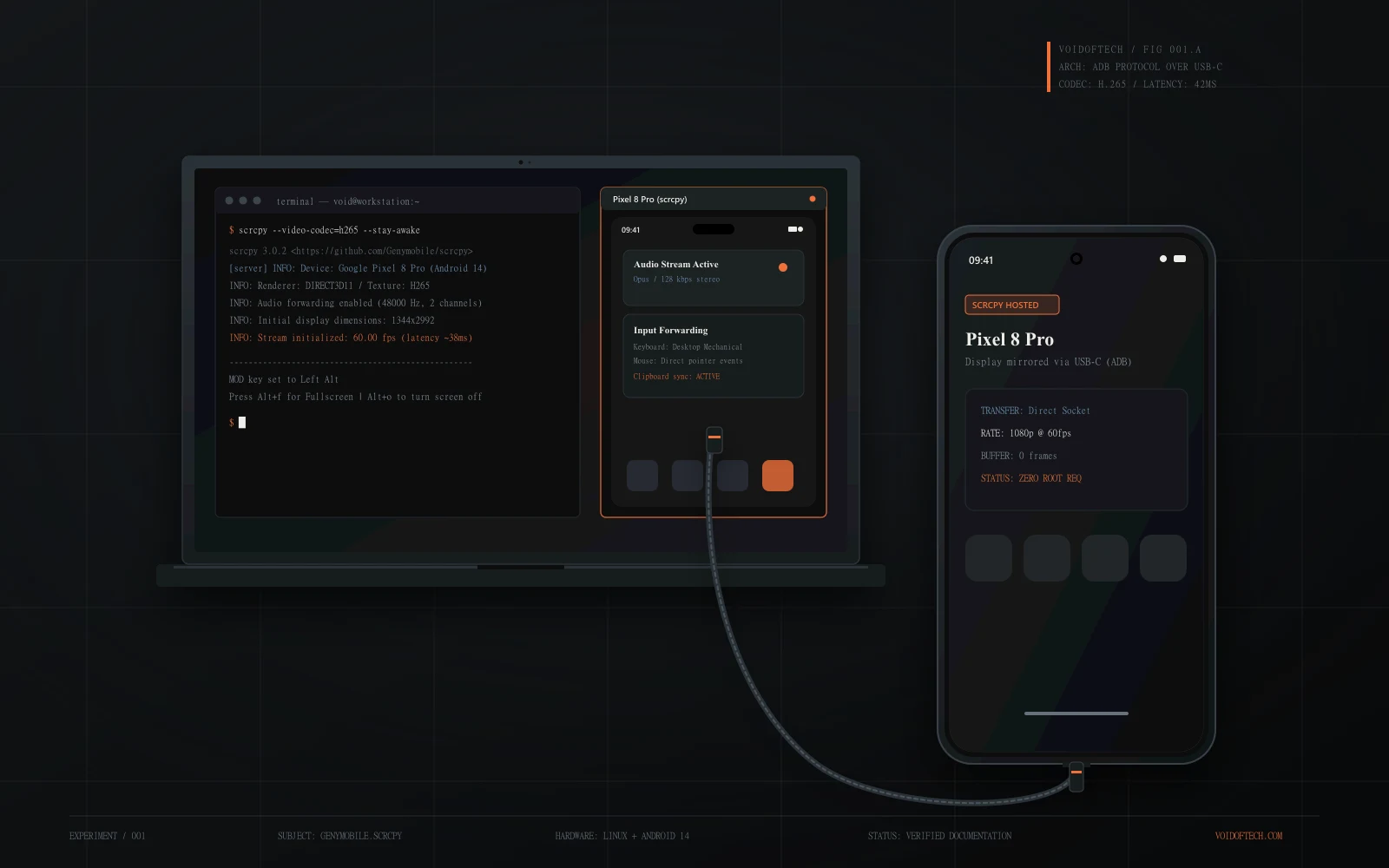Open the Audio Stream Active card
The image size is (1389, 868).
pos(714,278)
